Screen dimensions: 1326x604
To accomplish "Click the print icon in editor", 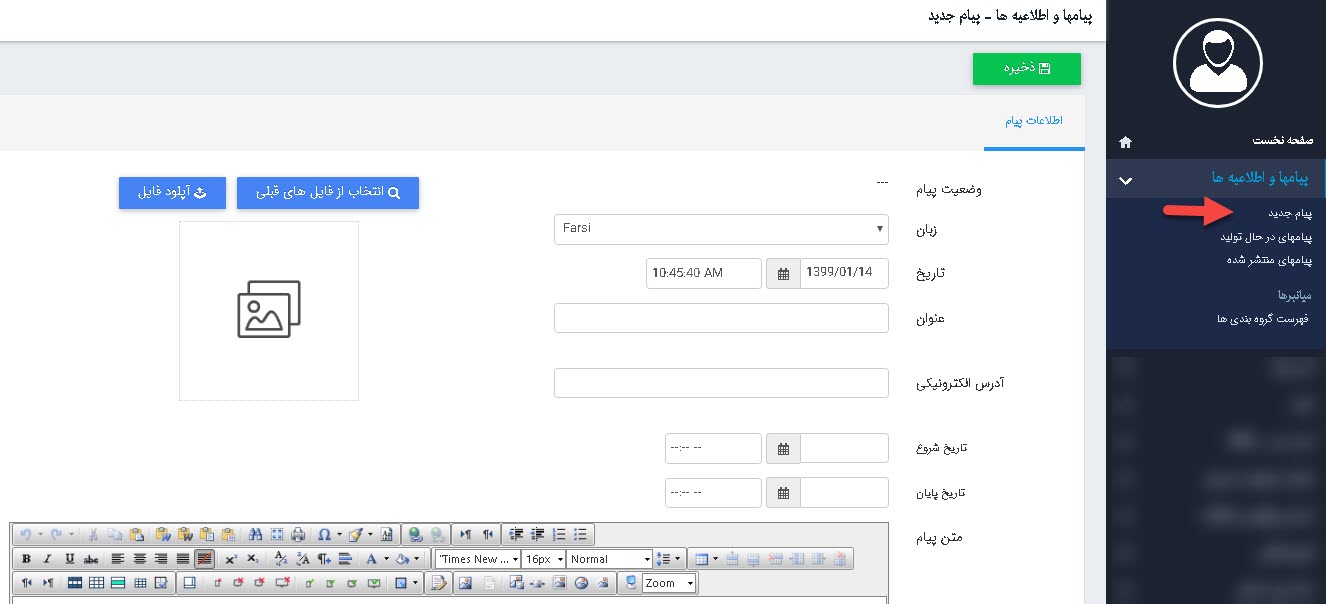I will tap(298, 534).
